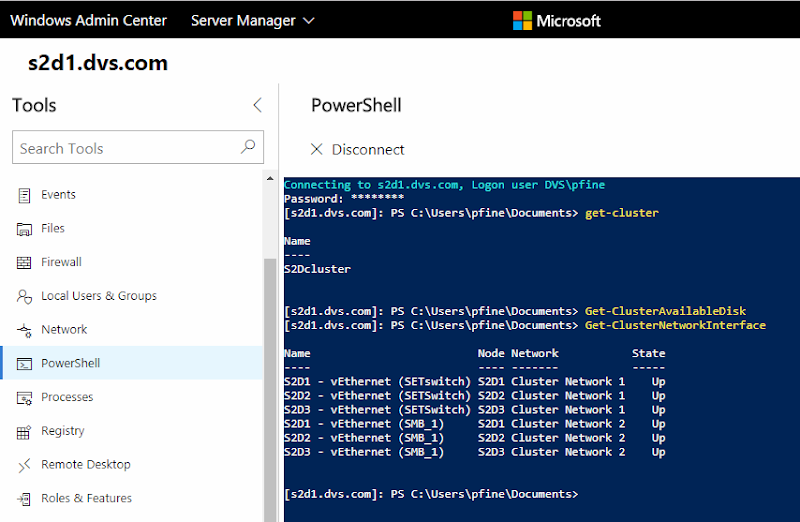800x522 pixels.
Task: Collapse the Tools panel with the chevron
Action: [x=257, y=105]
